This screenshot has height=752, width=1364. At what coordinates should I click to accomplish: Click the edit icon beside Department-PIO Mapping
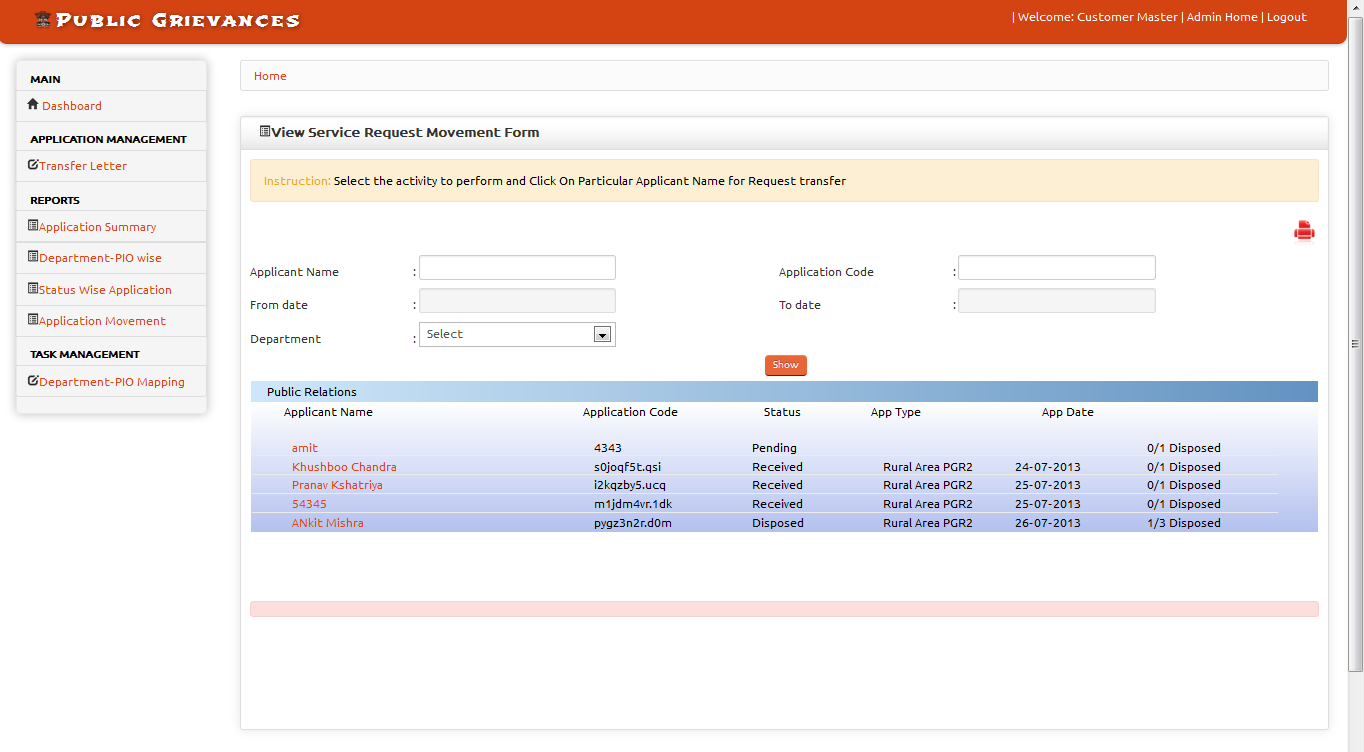point(33,381)
